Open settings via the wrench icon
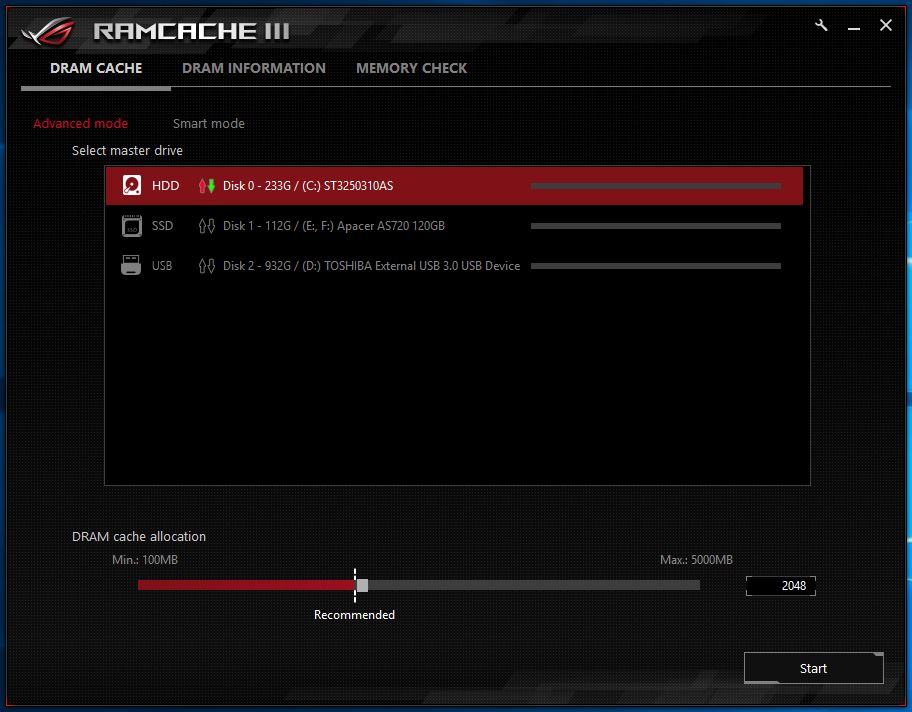This screenshot has width=912, height=712. [821, 26]
